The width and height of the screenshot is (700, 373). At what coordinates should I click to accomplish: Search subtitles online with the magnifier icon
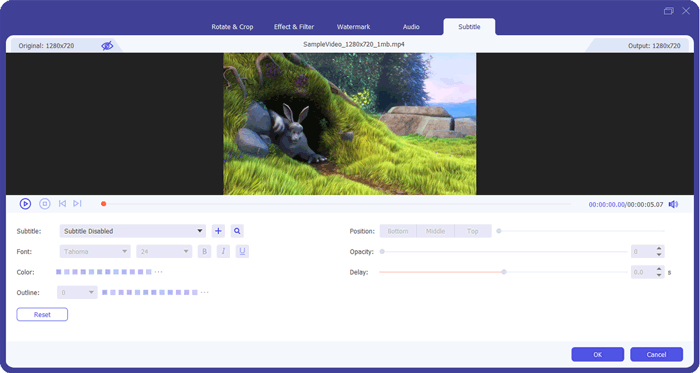[x=237, y=231]
